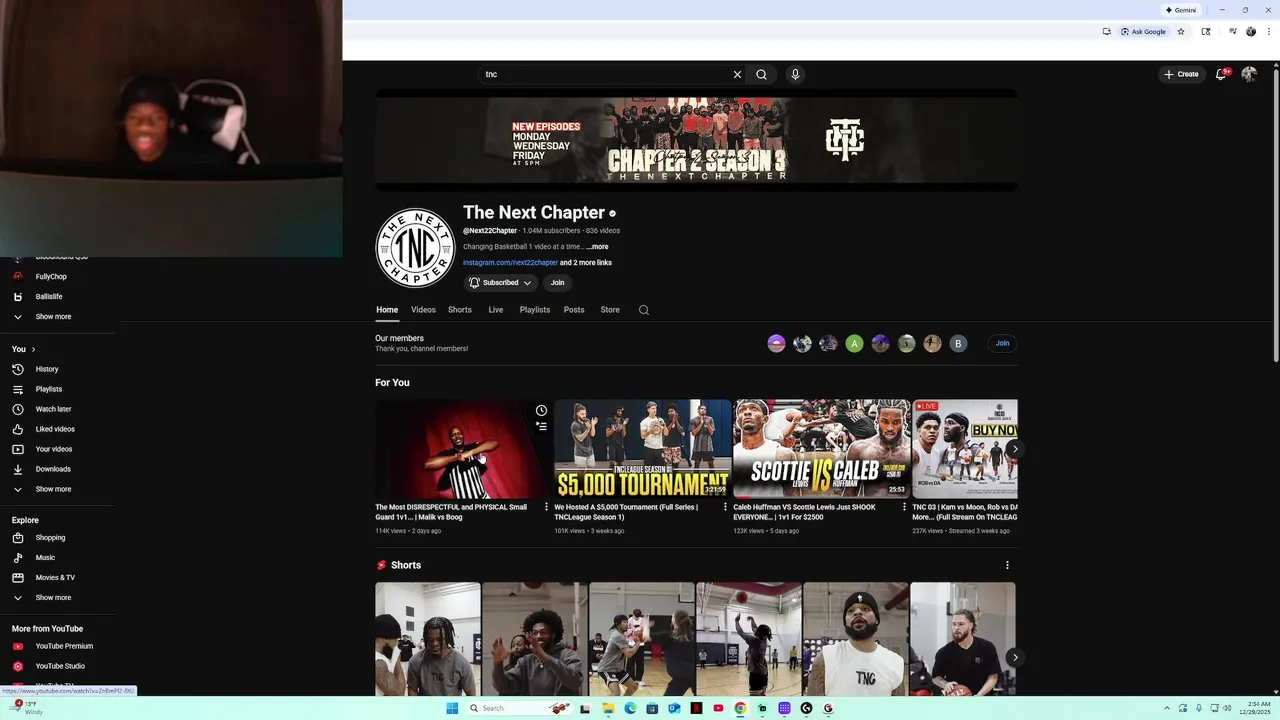Switch to the Live tab
Viewport: 1280px width, 720px height.
[496, 310]
